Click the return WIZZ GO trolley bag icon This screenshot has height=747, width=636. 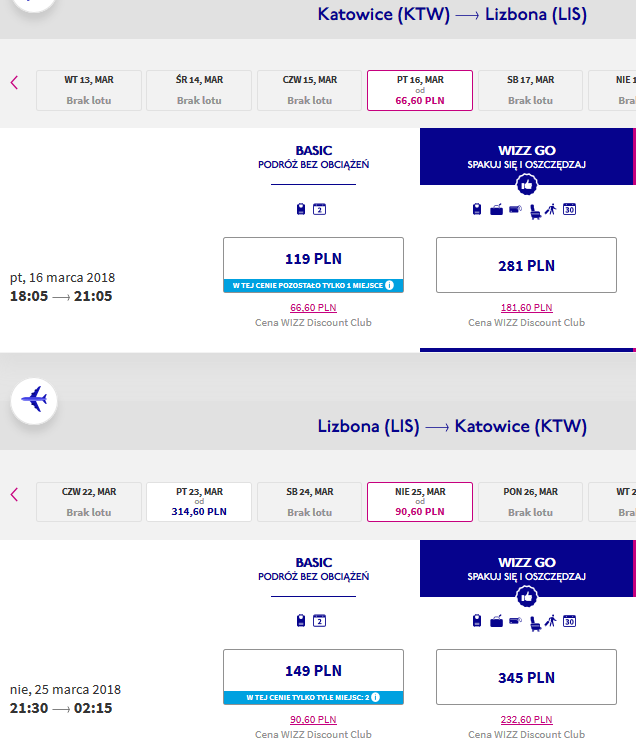click(x=515, y=620)
